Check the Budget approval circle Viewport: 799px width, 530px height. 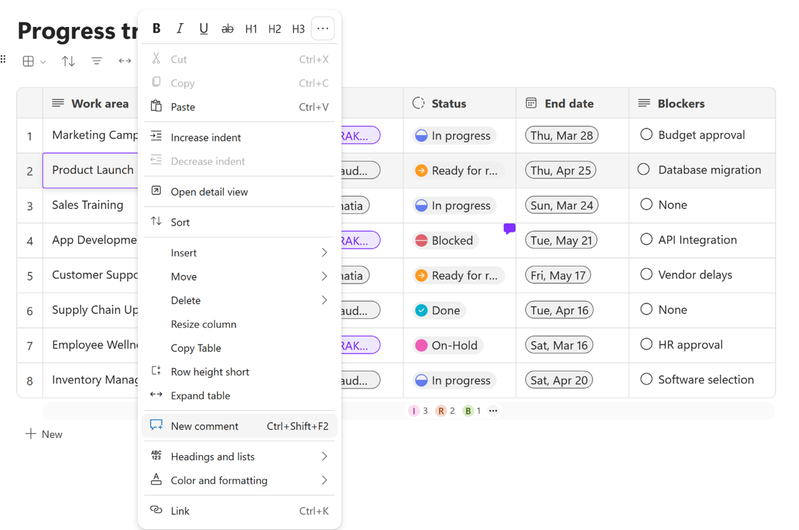point(646,135)
